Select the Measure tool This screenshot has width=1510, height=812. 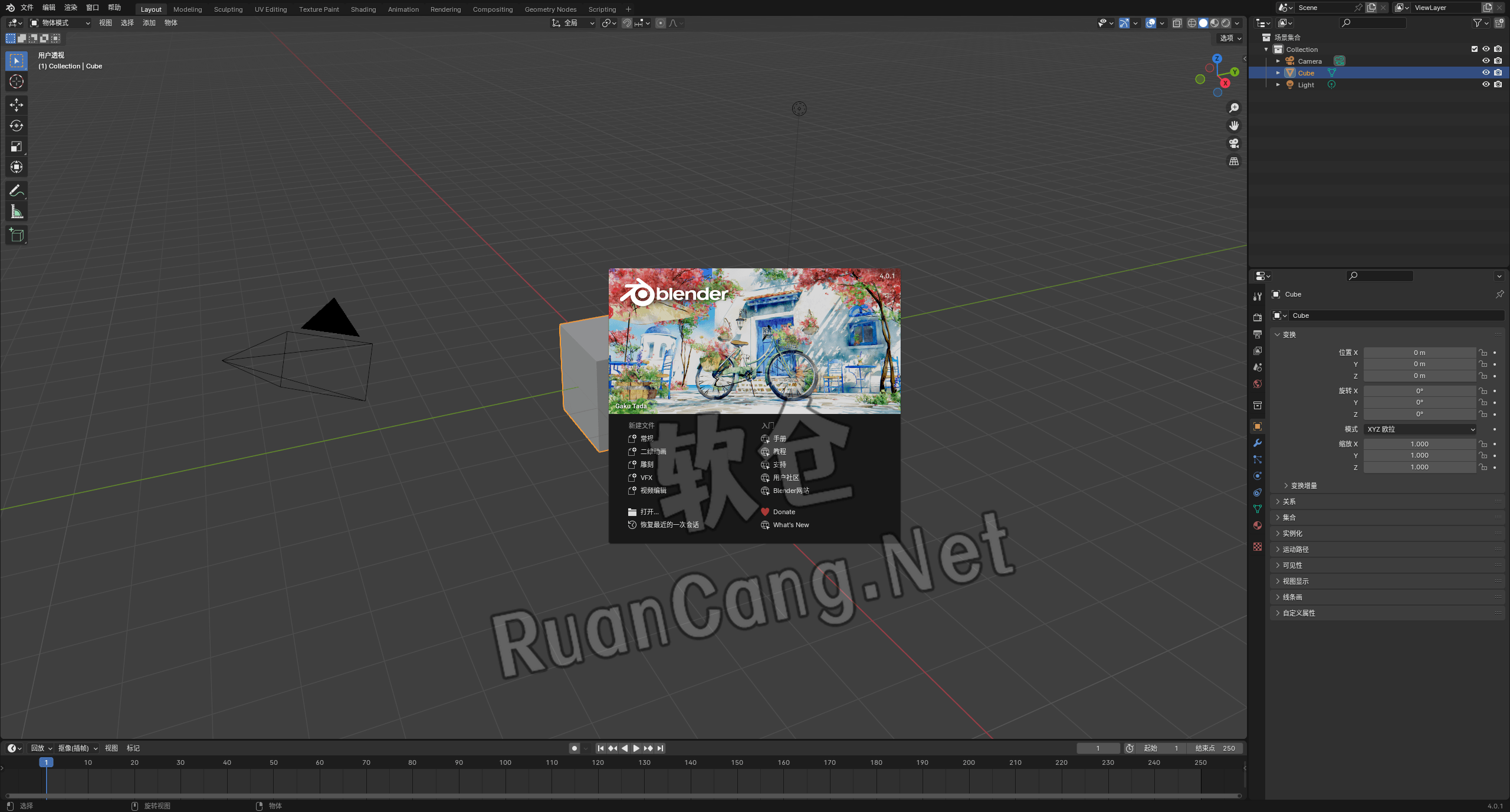coord(17,212)
